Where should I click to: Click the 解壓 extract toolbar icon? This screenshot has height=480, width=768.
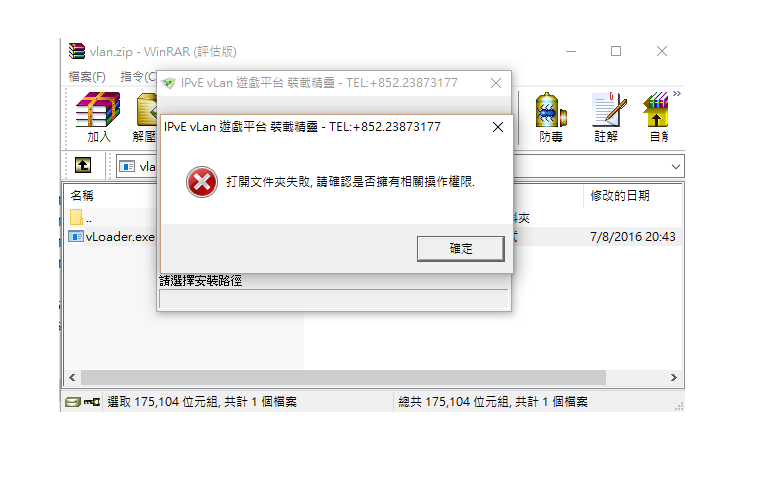tap(146, 118)
